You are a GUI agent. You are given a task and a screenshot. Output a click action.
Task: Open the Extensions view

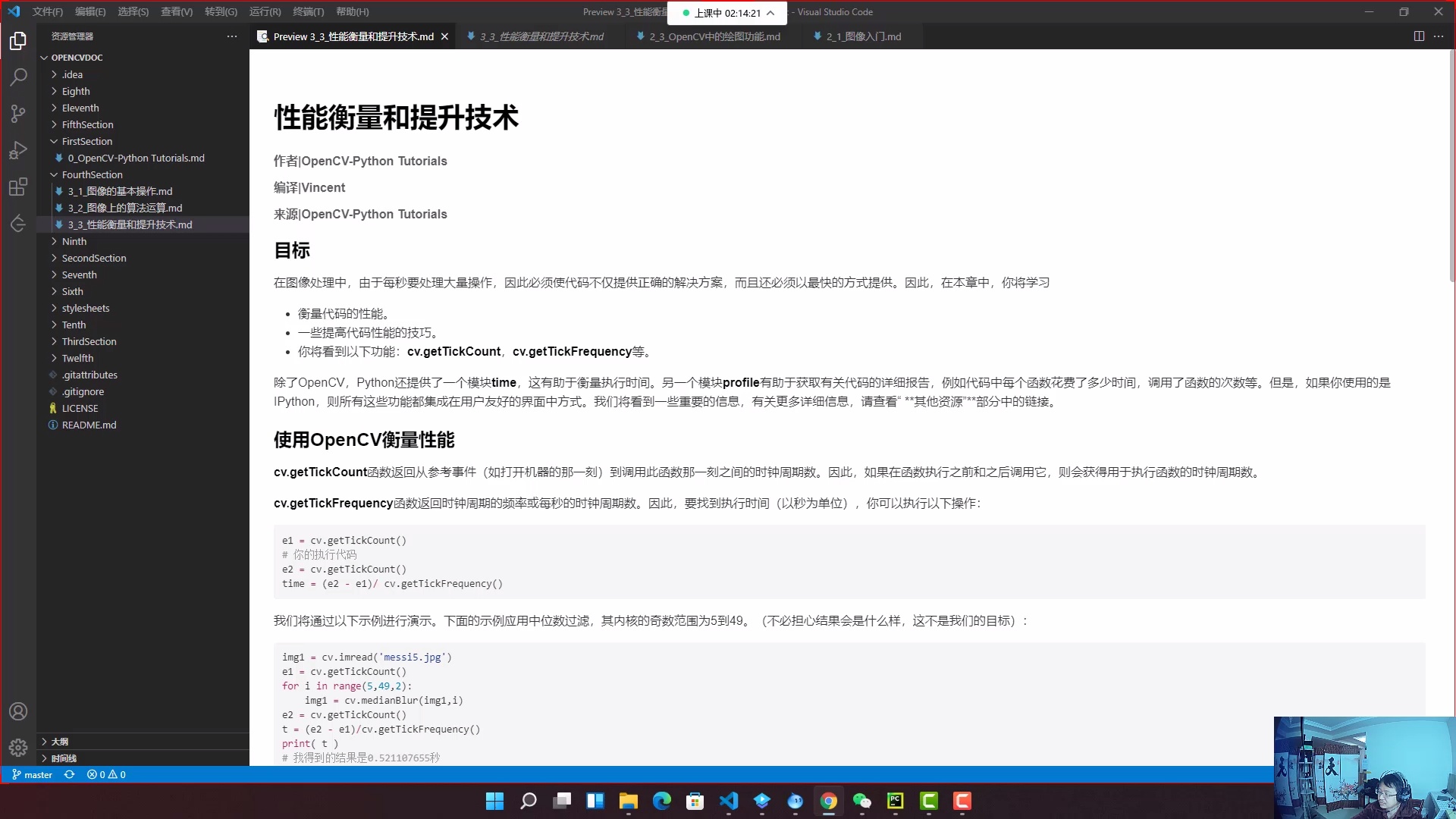click(x=18, y=187)
